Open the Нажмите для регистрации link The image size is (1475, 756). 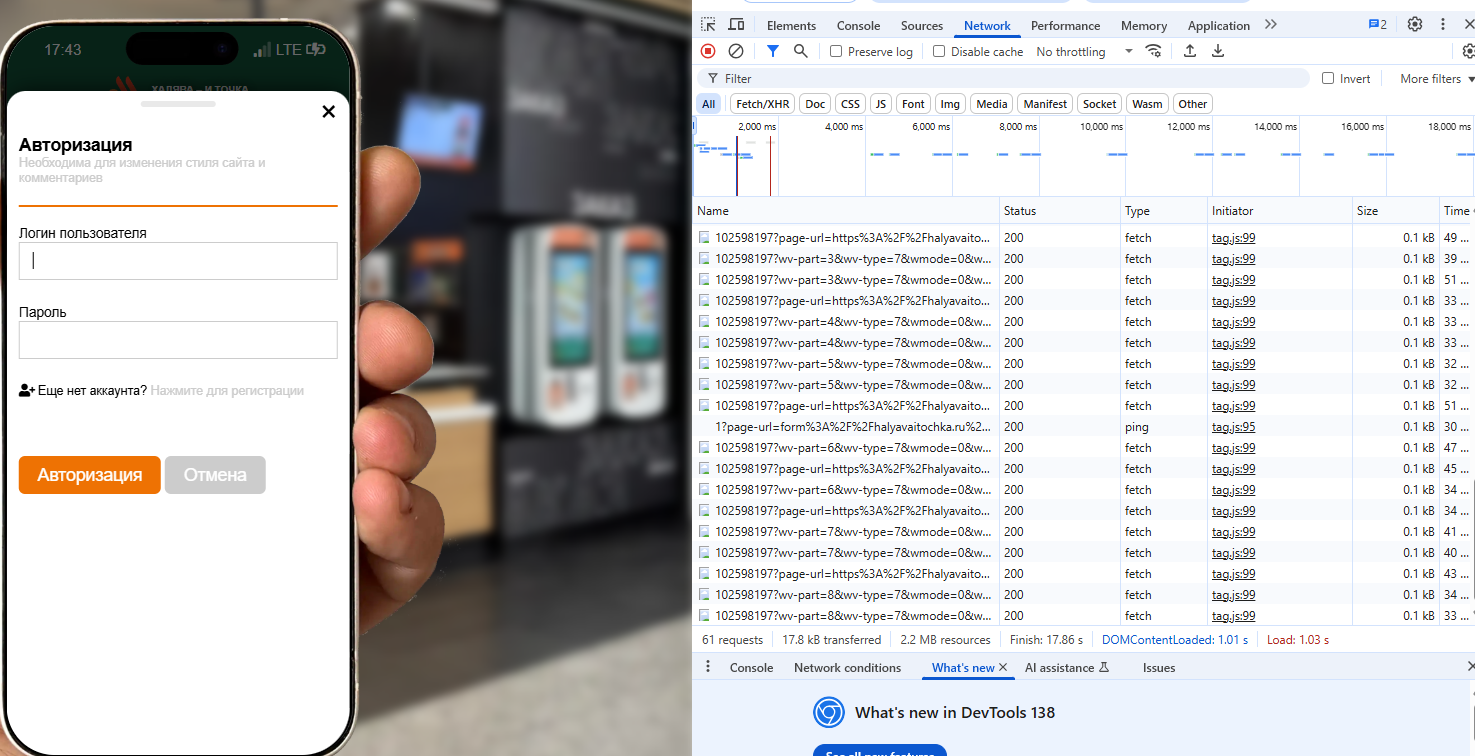point(227,391)
